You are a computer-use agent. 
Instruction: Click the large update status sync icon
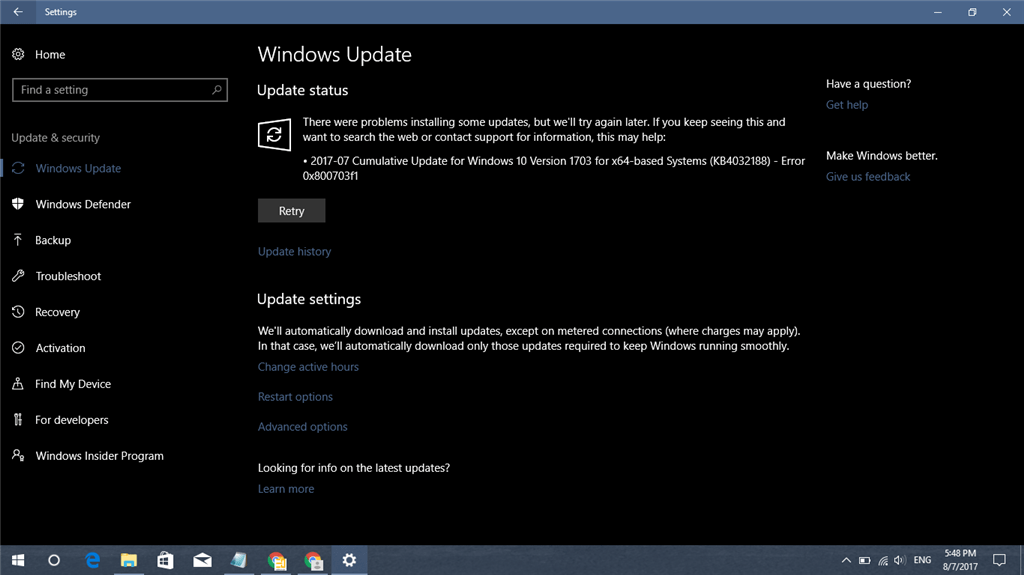click(x=274, y=135)
